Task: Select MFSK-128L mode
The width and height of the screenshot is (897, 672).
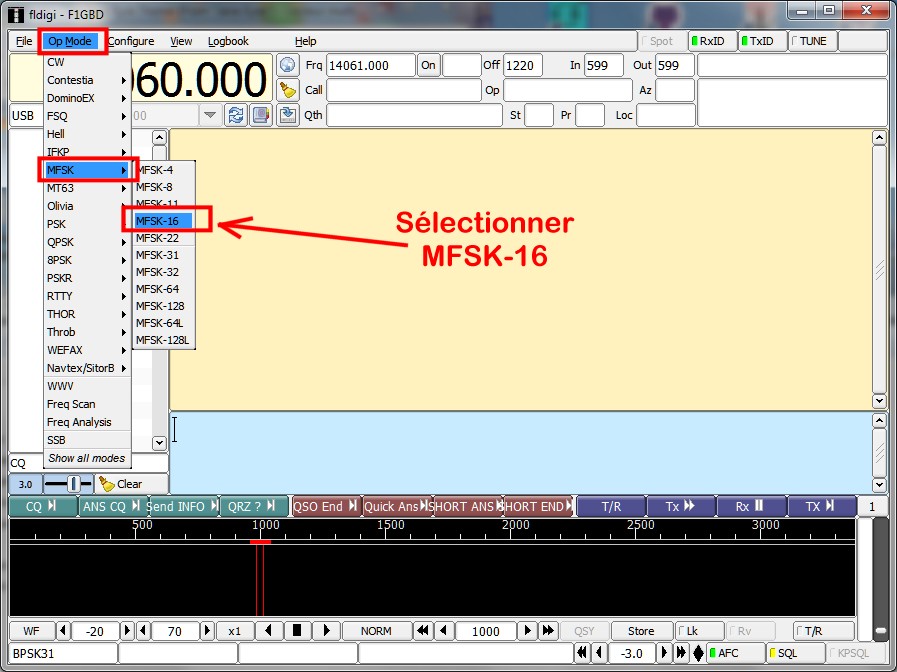Action: [164, 340]
